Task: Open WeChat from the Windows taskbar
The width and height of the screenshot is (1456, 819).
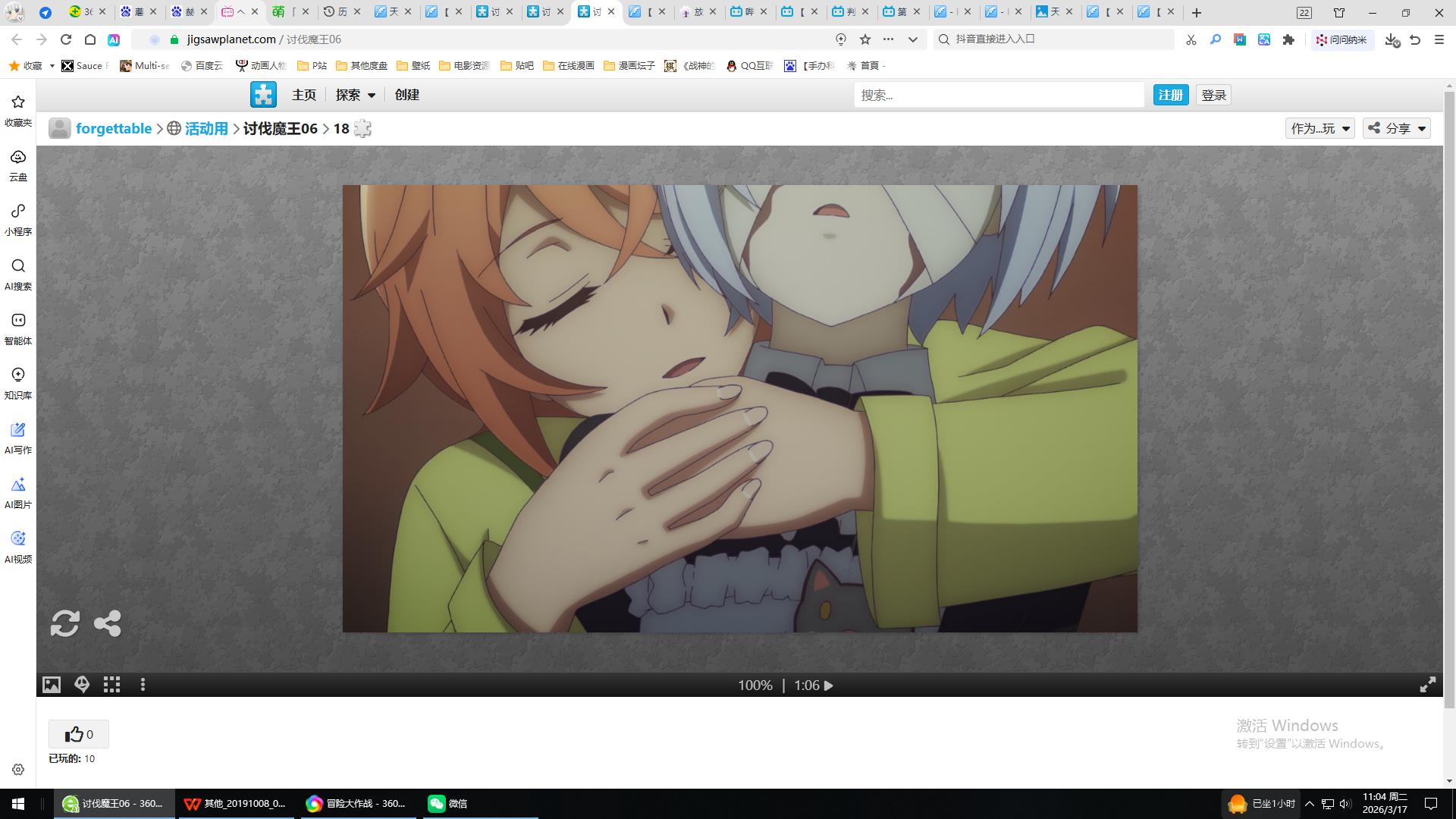Action: (447, 803)
